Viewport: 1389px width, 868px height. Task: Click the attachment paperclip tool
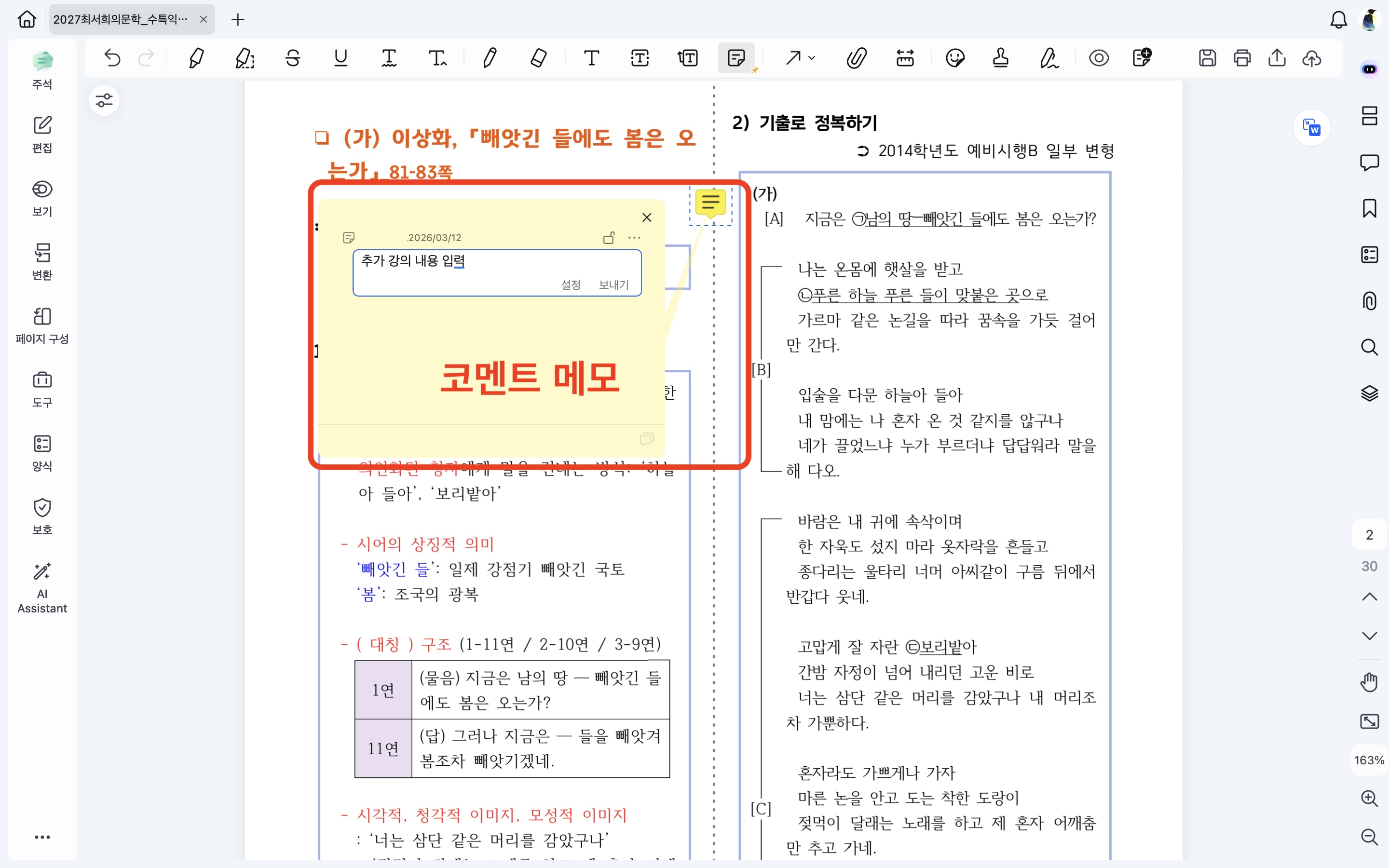[x=856, y=58]
